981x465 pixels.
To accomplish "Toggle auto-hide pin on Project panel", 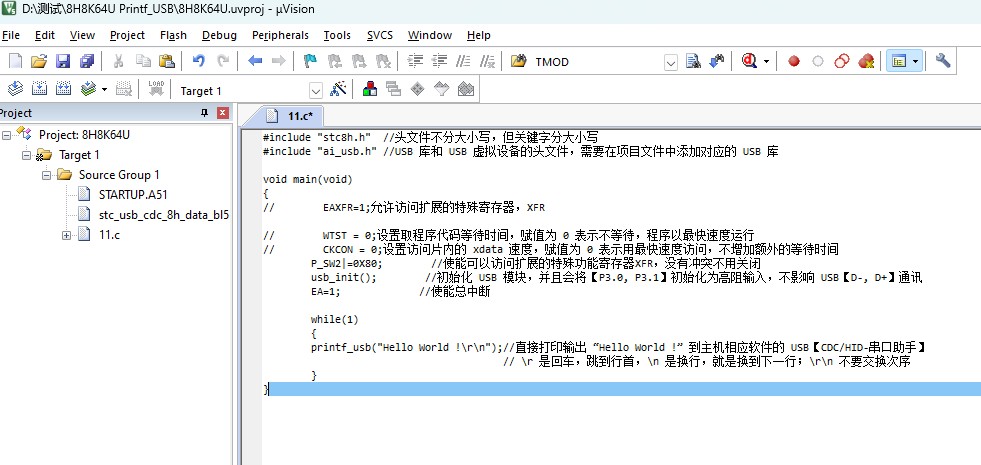I will pyautogui.click(x=204, y=113).
